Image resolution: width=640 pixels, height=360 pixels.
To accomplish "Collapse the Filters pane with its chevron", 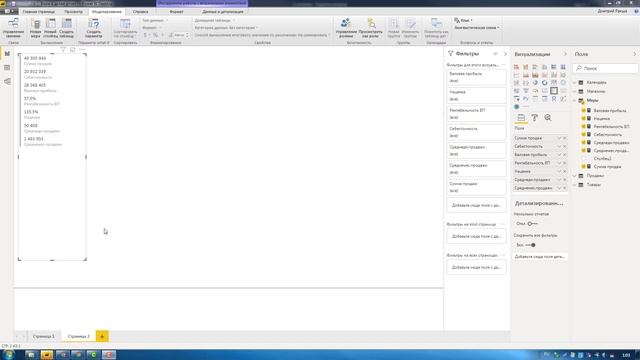I will point(505,54).
